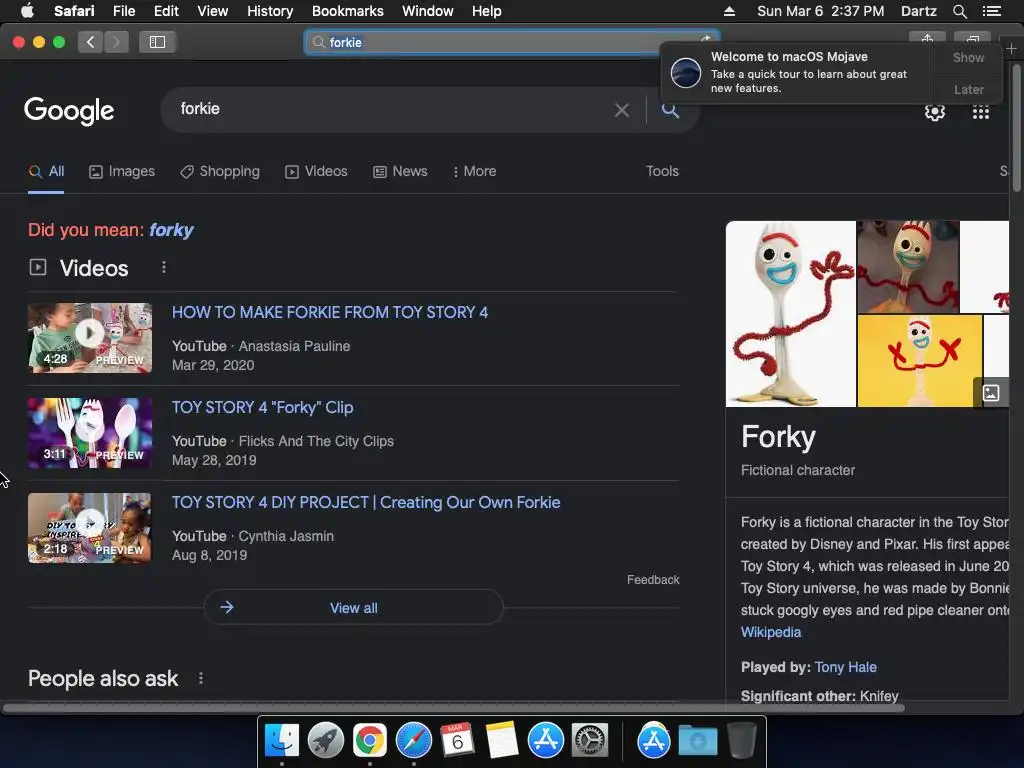Click the vertical page scrollbar
Screen dimensions: 1024x768
coord(1016,129)
